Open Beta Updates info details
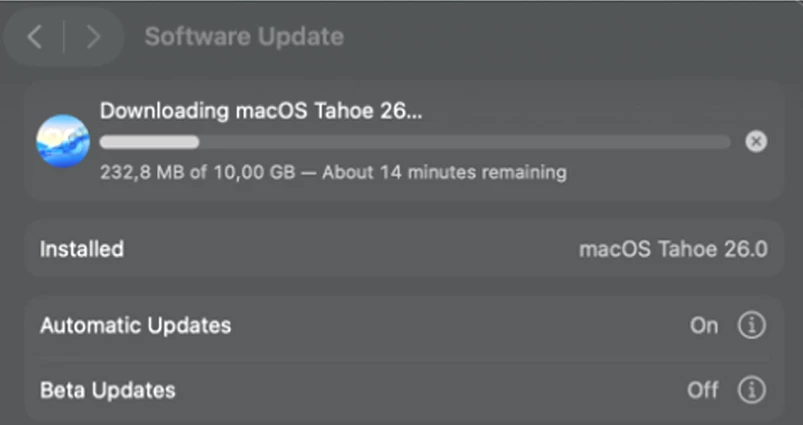Image resolution: width=803 pixels, height=425 pixels. (x=750, y=390)
